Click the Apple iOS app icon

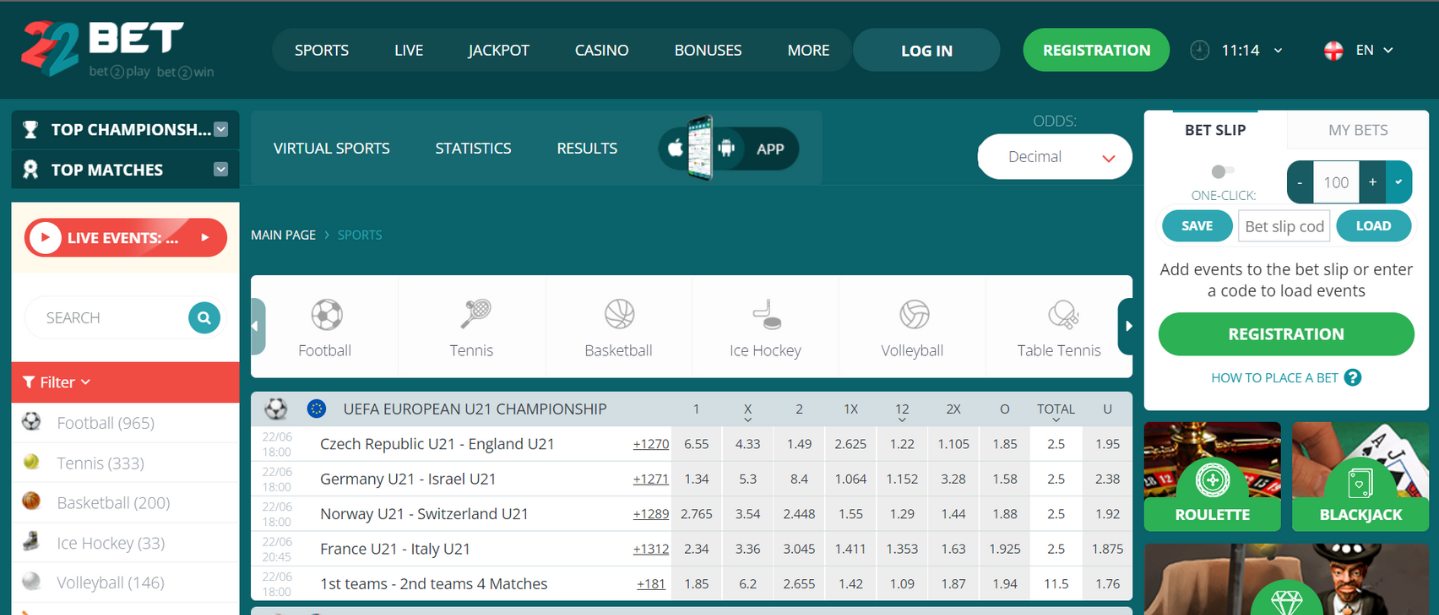coord(676,148)
